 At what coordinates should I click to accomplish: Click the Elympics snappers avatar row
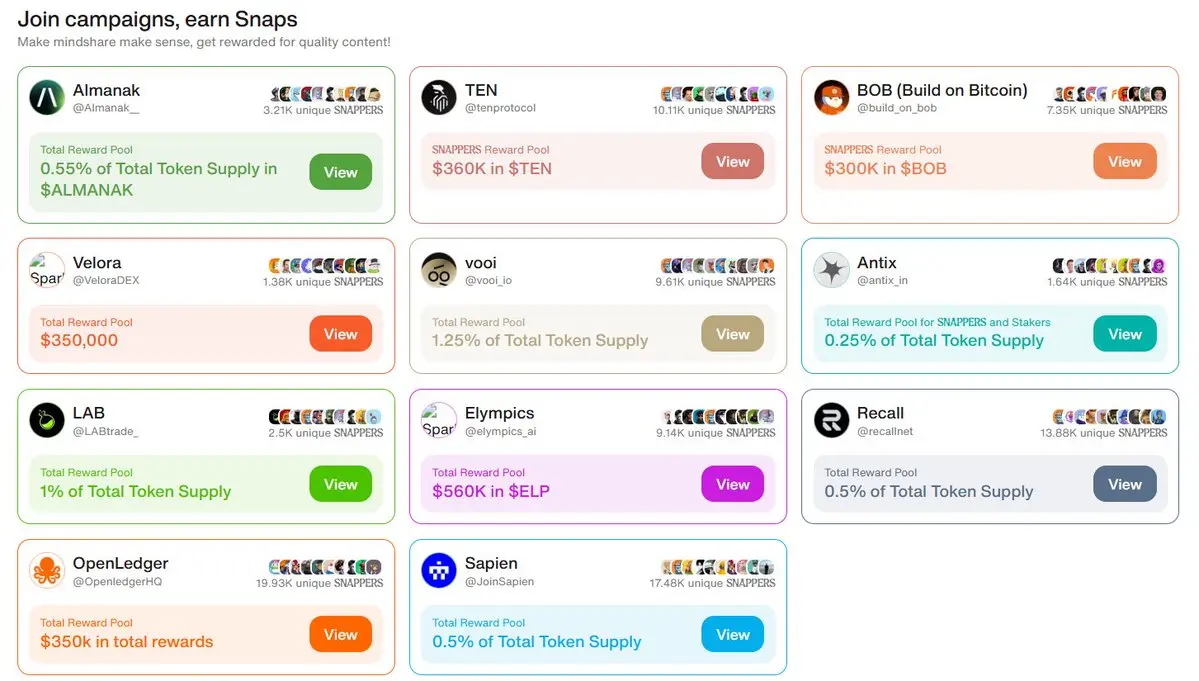(x=718, y=417)
